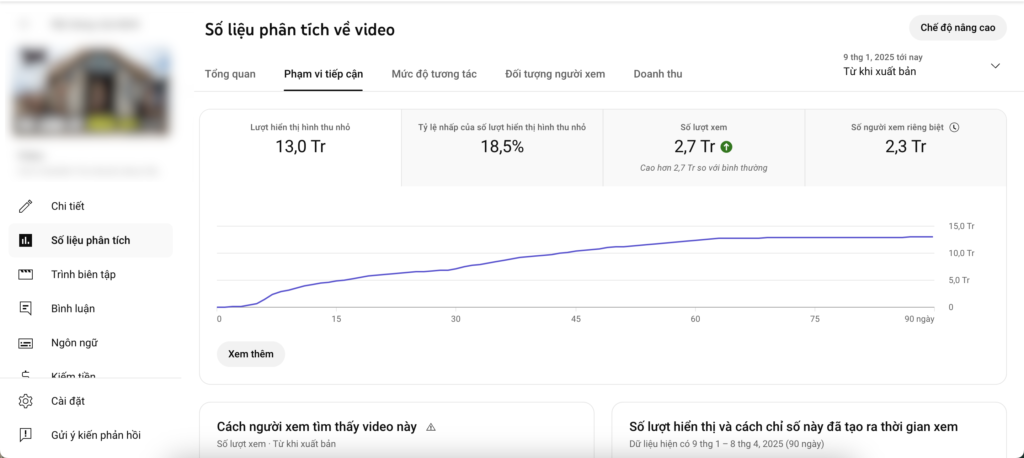Go to the Doanh thu tab

click(658, 74)
